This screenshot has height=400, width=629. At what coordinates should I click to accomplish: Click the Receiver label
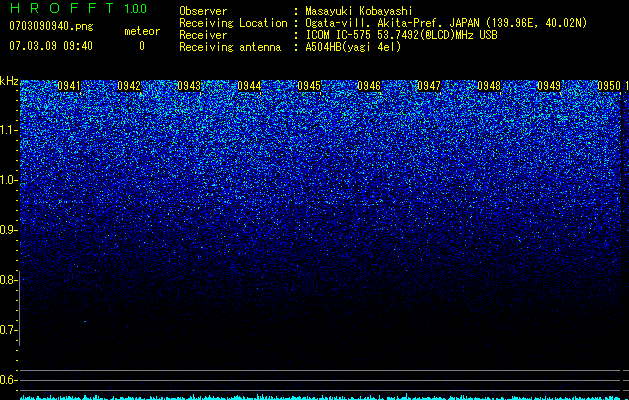point(203,35)
